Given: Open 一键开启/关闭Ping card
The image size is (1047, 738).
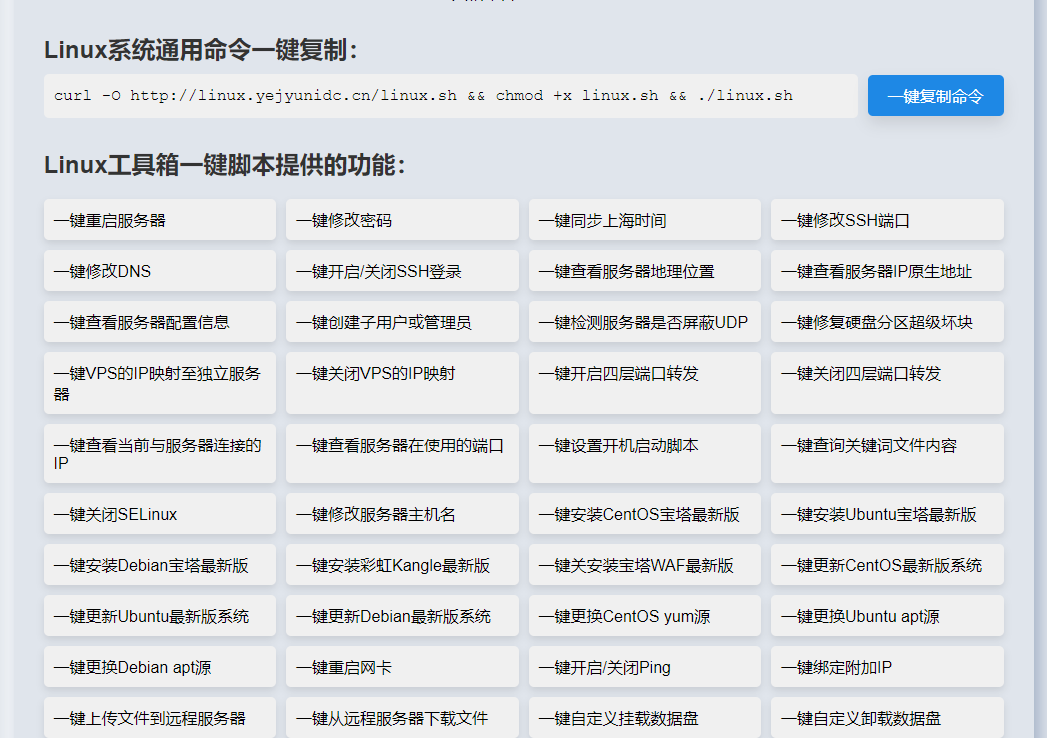Looking at the screenshot, I should click(644, 667).
